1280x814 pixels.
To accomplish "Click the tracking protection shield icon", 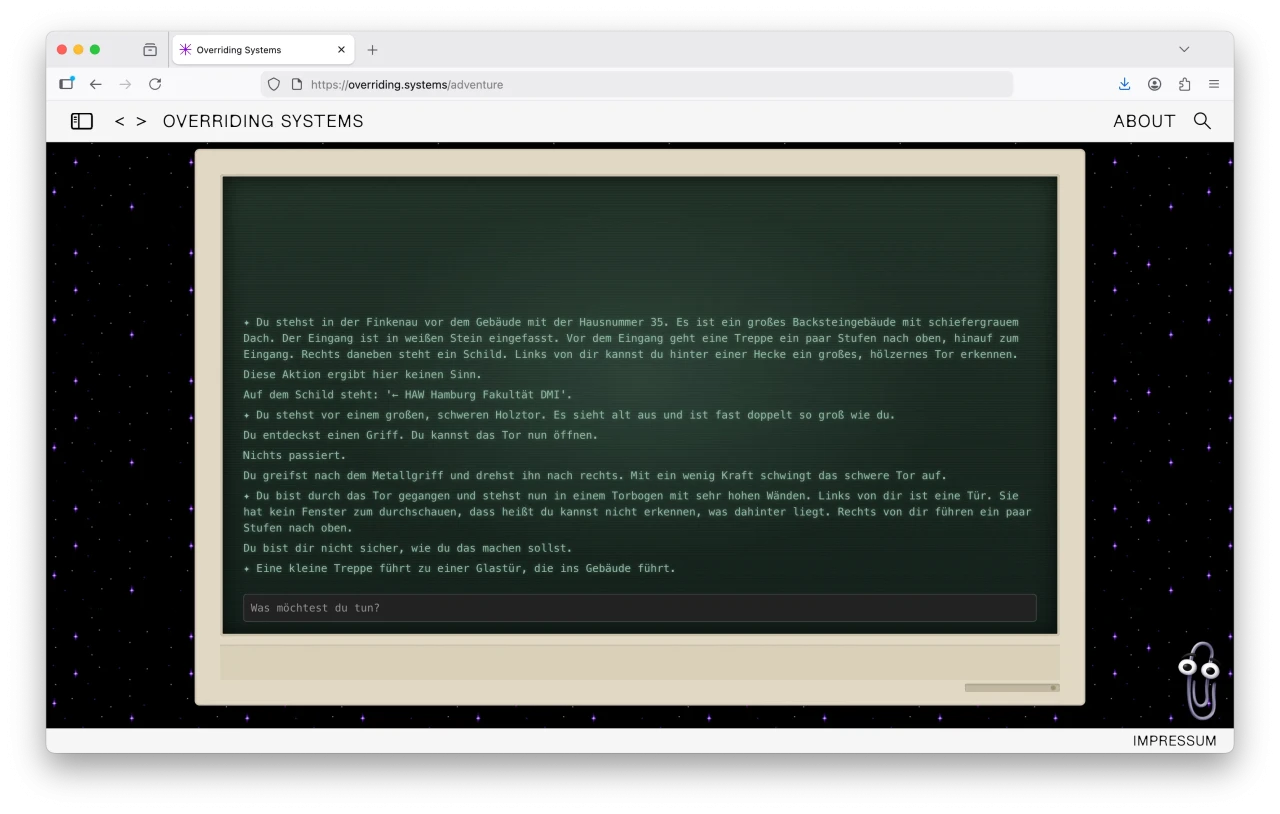I will [x=274, y=84].
